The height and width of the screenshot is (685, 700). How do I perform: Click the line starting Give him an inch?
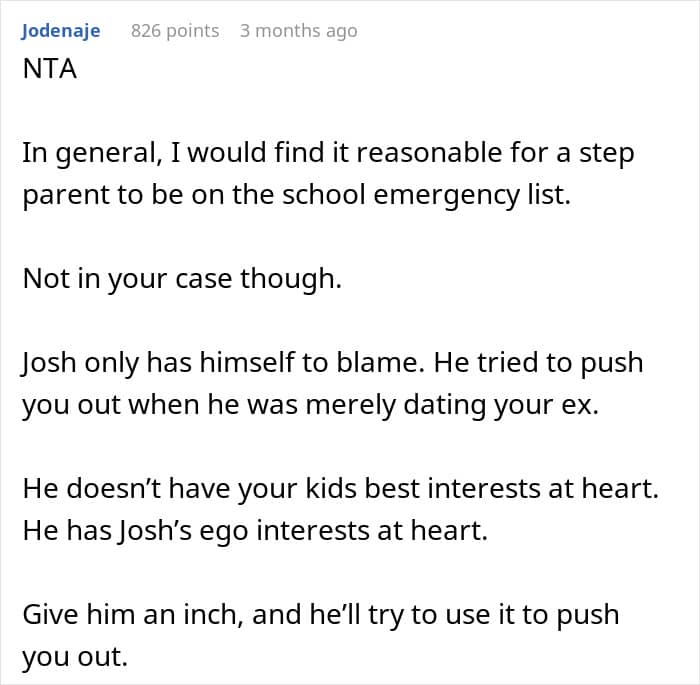click(321, 614)
